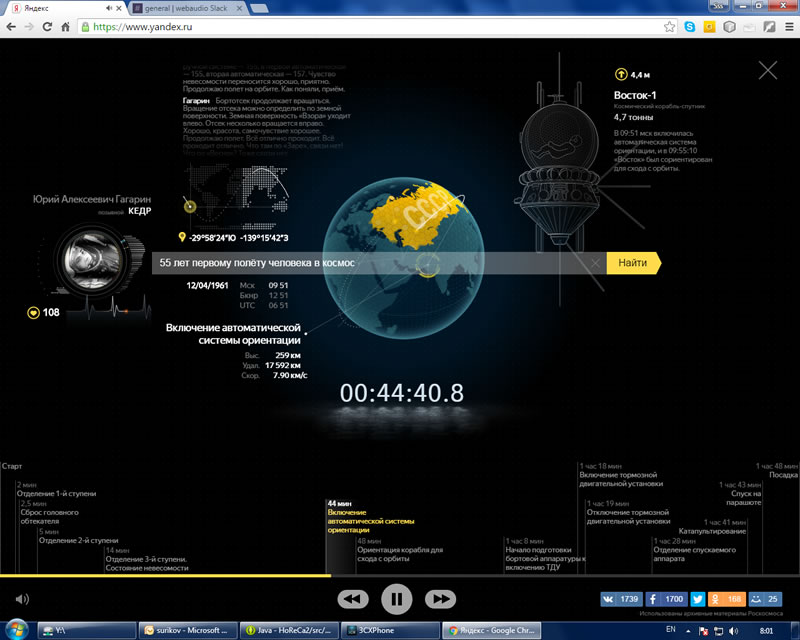Open the Java - HoReCa2 taskbar window
This screenshot has width=800, height=640.
289,630
